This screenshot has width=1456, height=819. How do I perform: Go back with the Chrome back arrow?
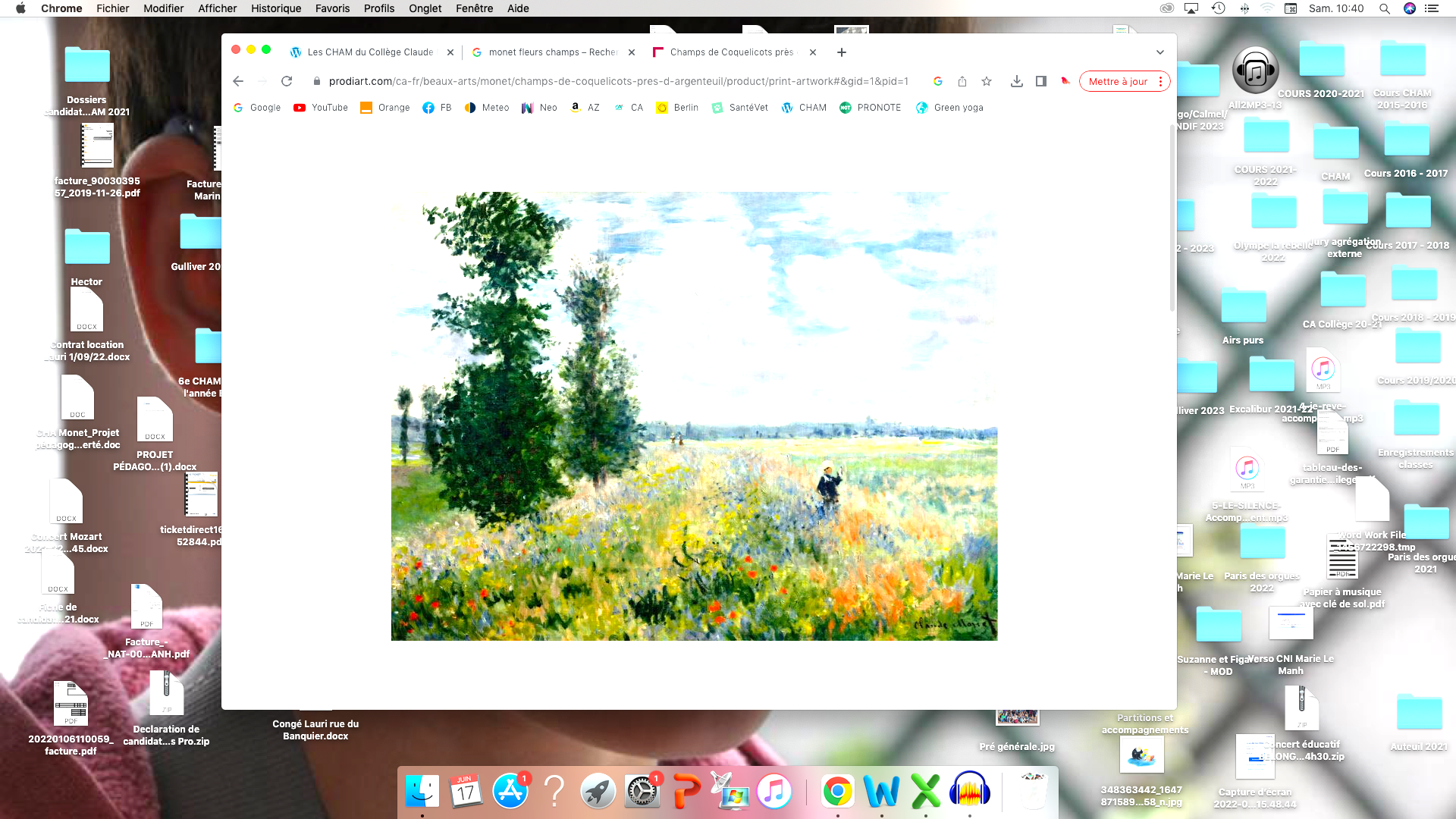[238, 81]
